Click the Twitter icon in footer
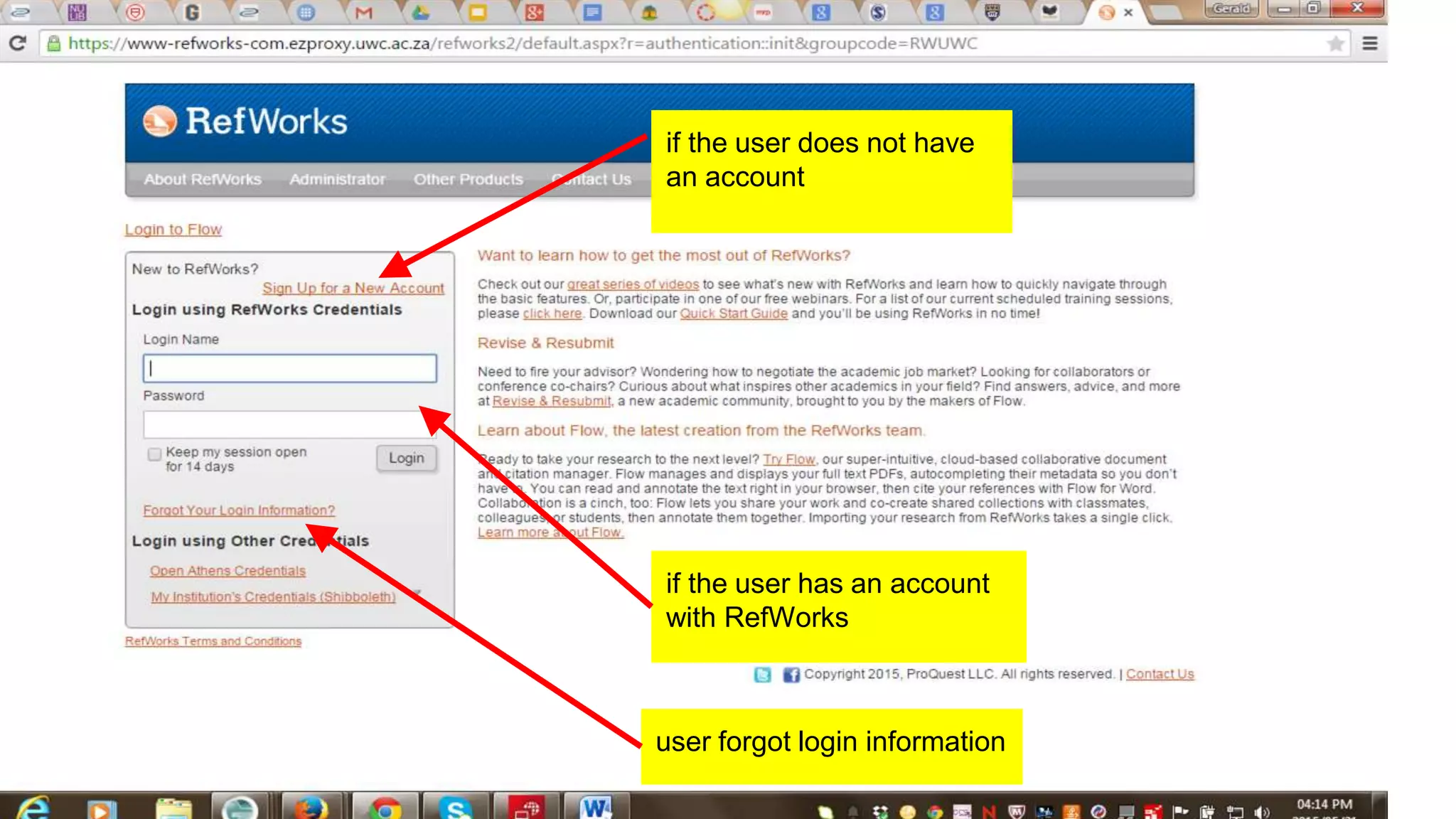The width and height of the screenshot is (1456, 819). coord(763,675)
